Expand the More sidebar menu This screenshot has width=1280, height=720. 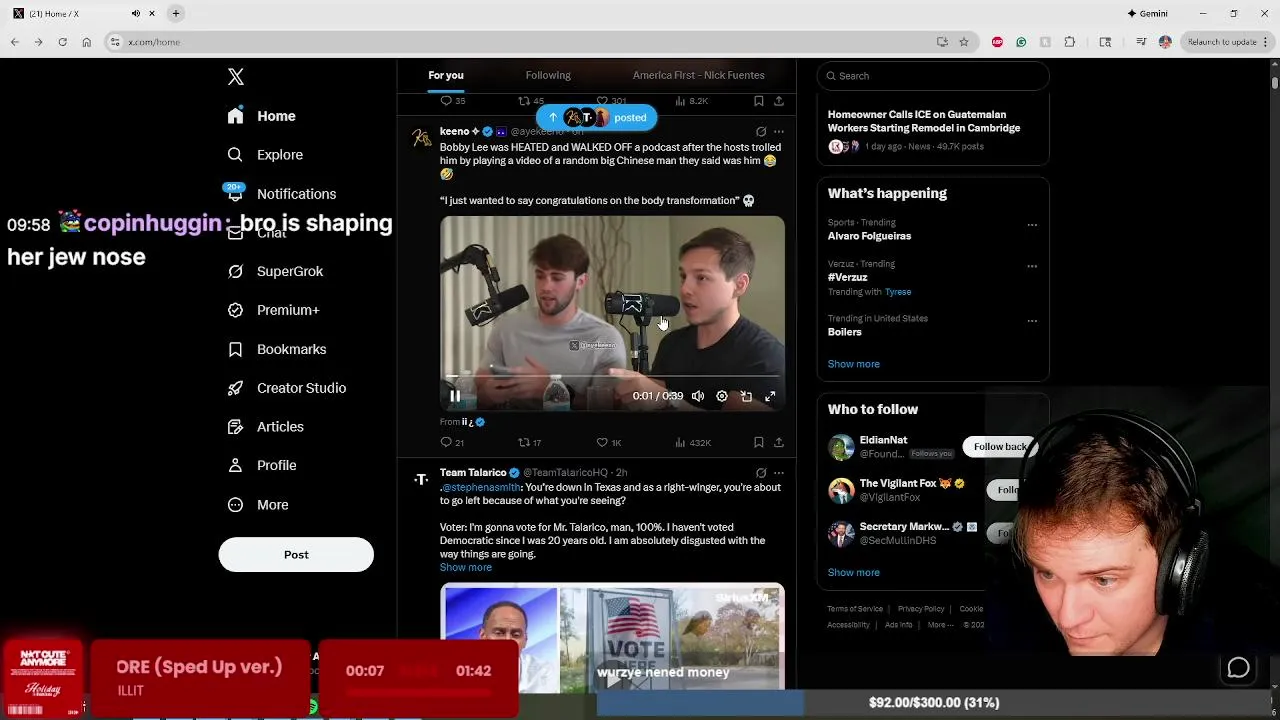[258, 505]
